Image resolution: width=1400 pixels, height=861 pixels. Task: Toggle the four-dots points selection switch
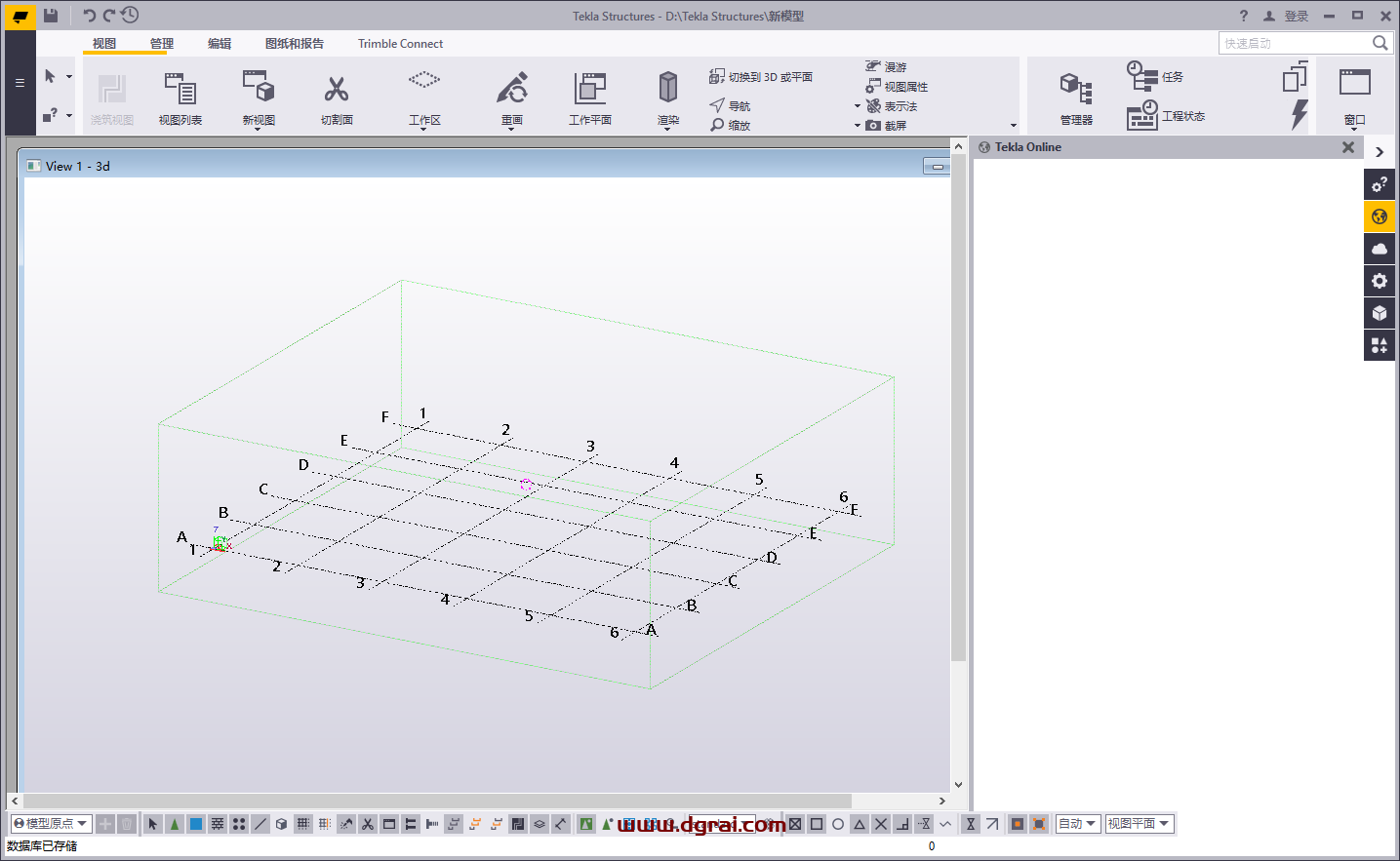[x=239, y=824]
